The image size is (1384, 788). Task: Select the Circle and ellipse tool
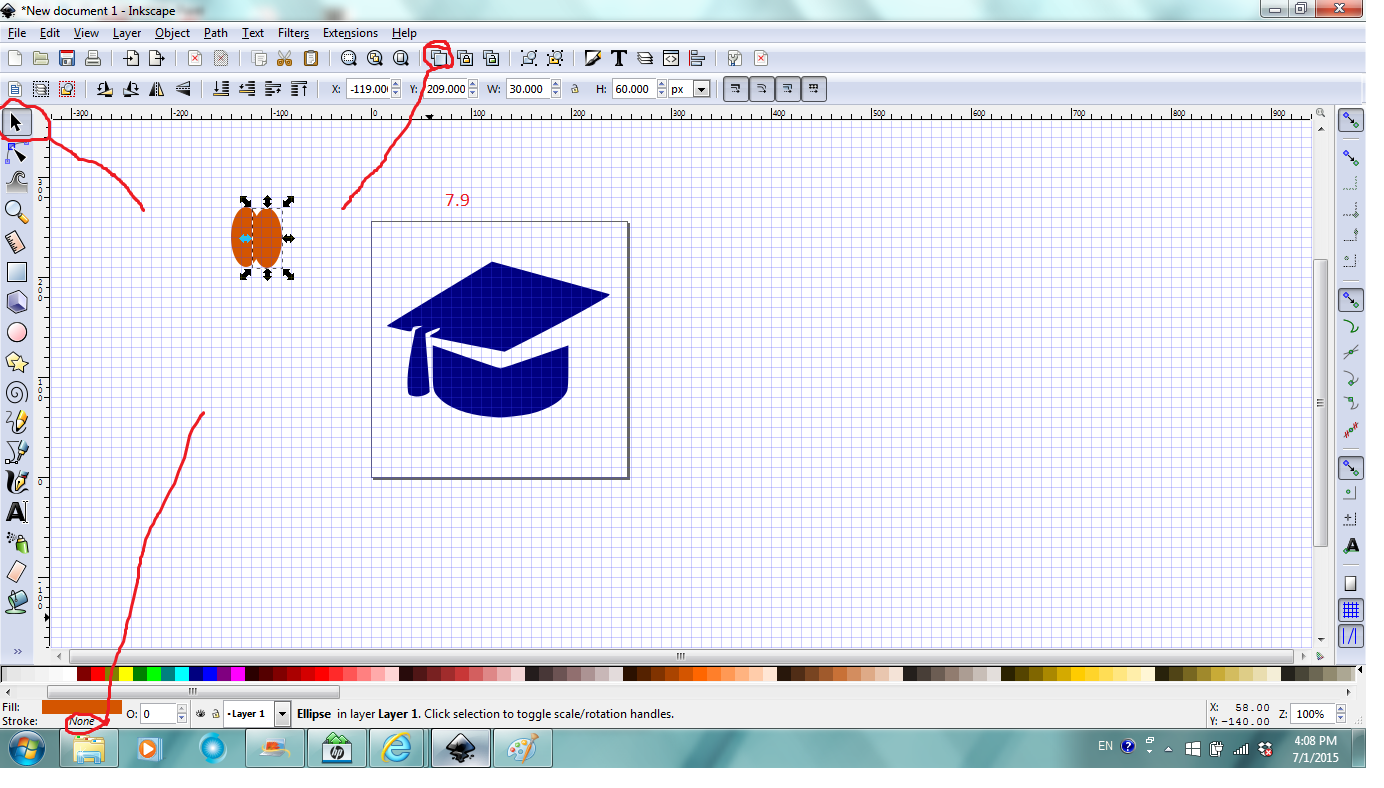[x=16, y=332]
